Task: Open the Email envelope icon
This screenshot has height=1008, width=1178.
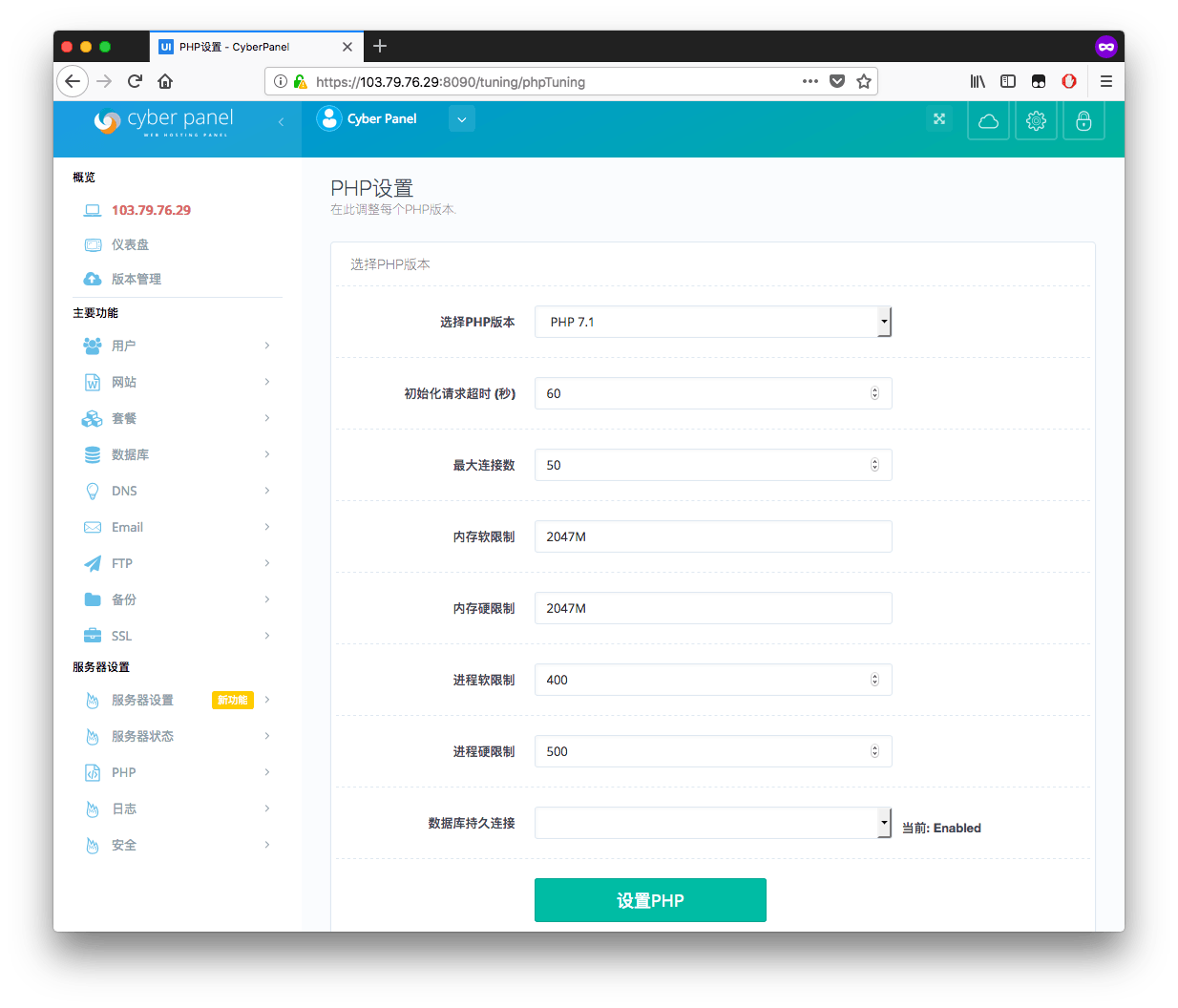Action: click(x=92, y=527)
